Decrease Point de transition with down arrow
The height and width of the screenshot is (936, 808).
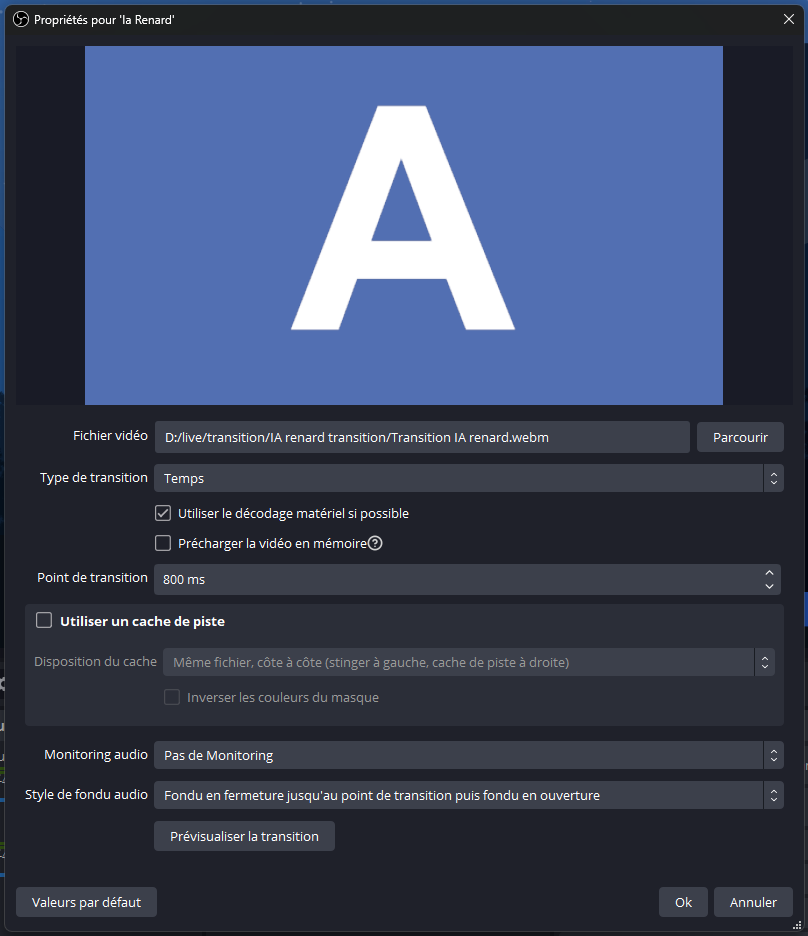[769, 586]
